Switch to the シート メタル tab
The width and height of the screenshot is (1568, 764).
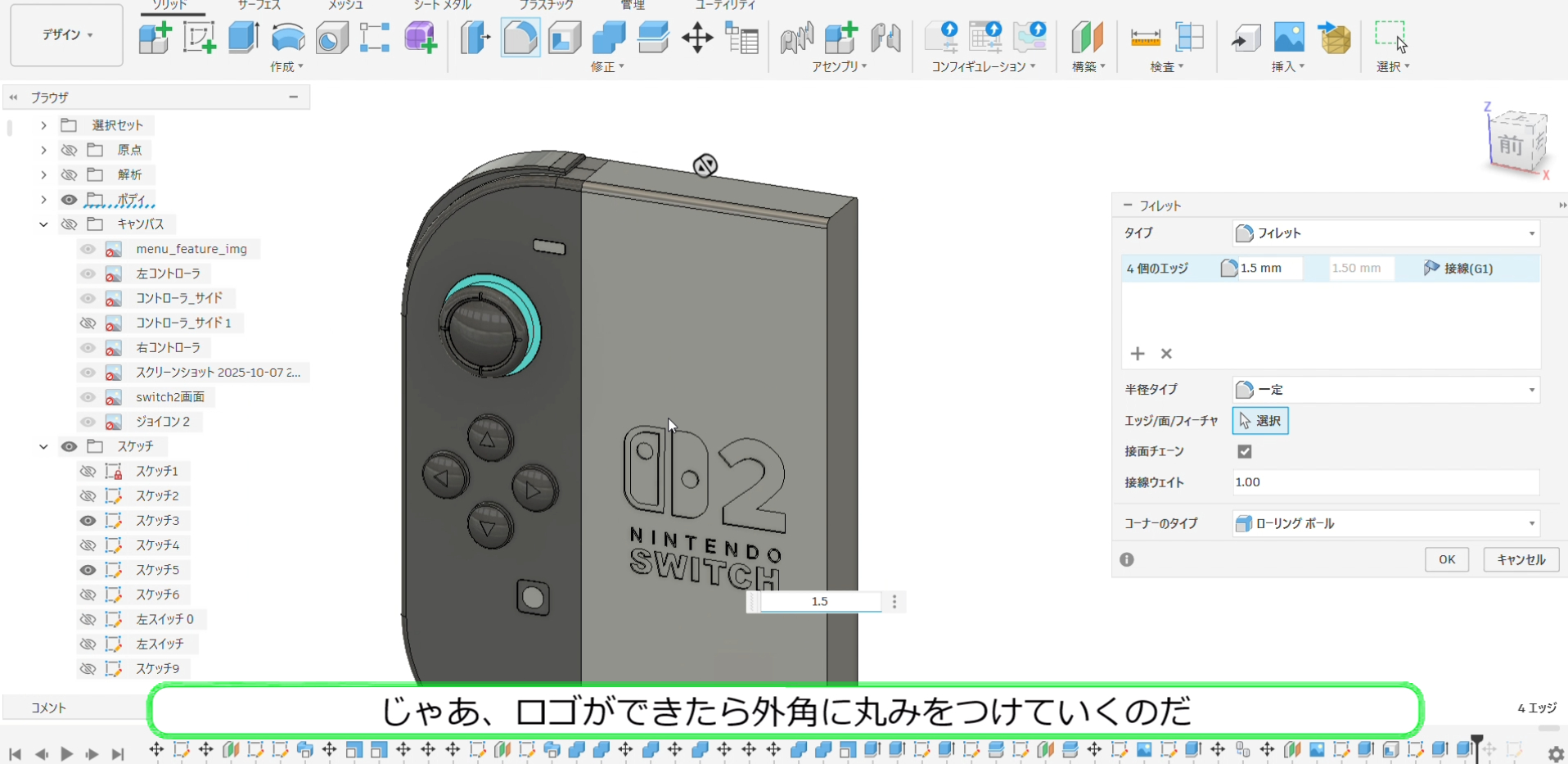tap(442, 5)
